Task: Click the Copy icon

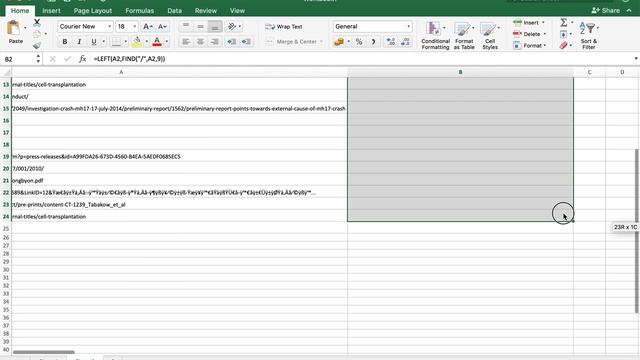Action: click(37, 34)
